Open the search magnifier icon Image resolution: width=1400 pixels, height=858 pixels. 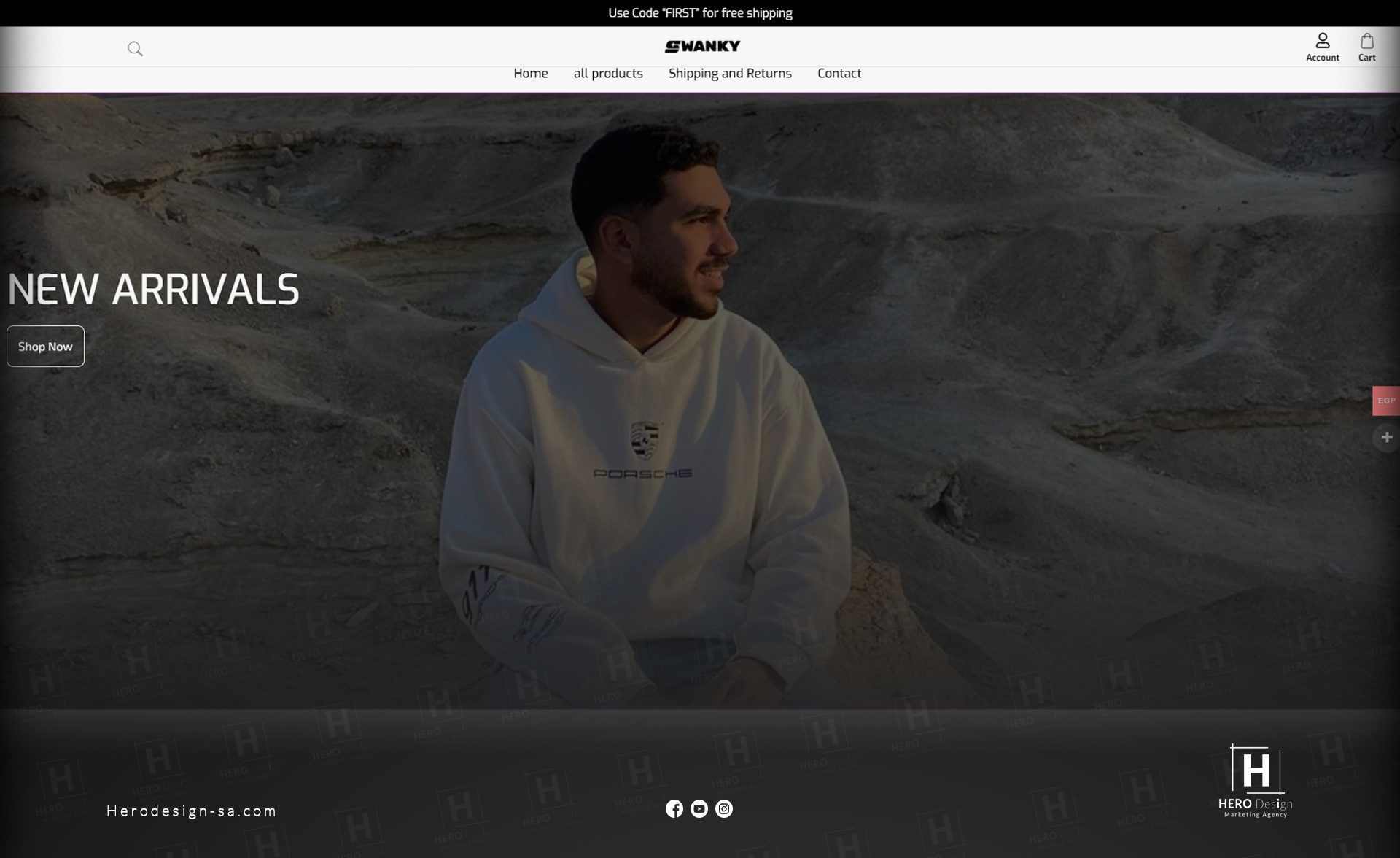[135, 49]
